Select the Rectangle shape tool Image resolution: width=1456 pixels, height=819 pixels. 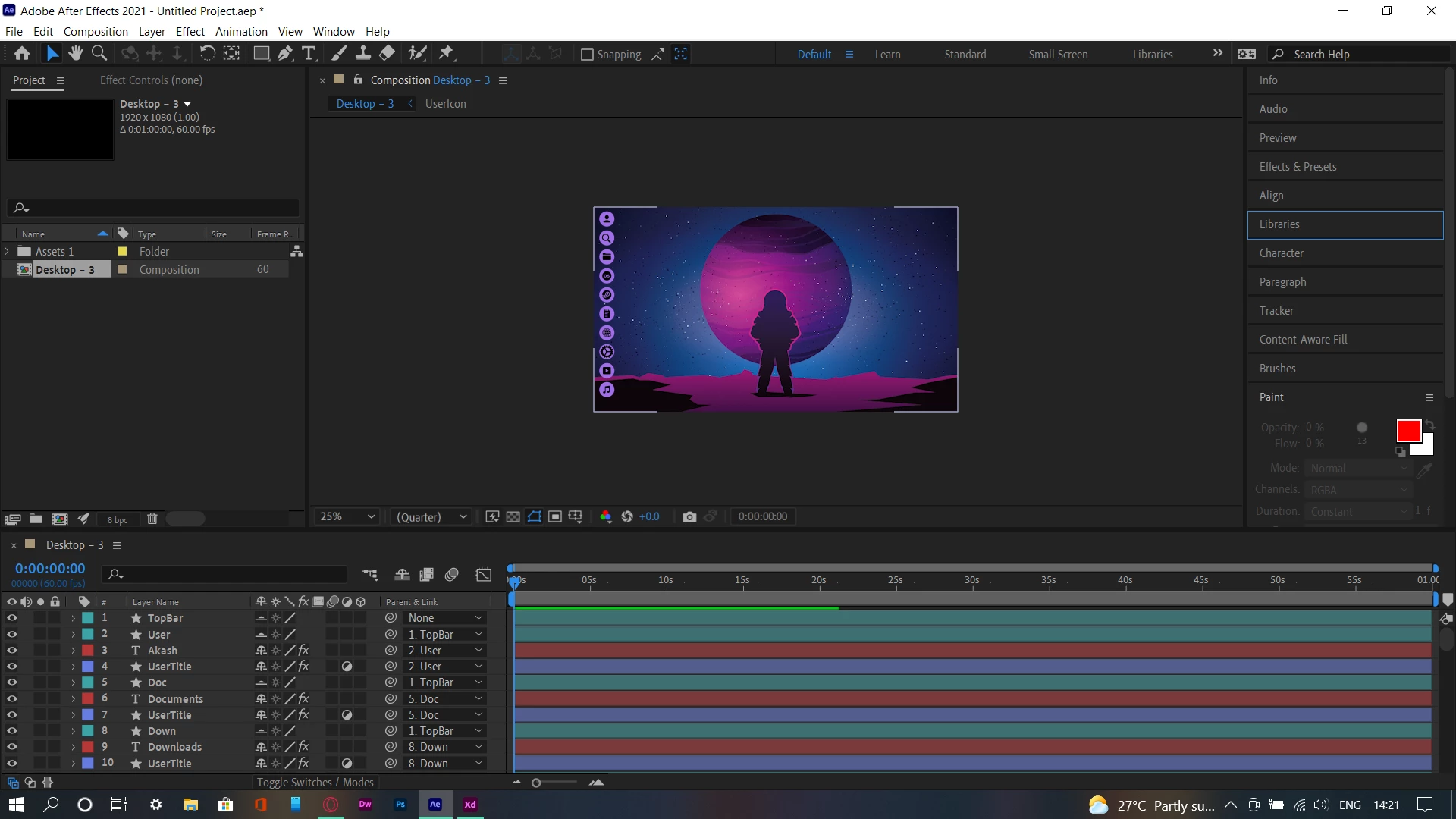[261, 53]
